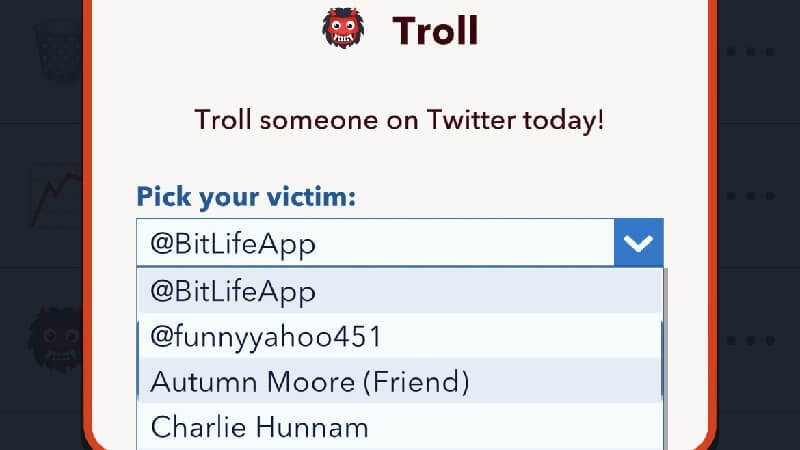Click the dimmed trash can icon behind dialog

click(58, 51)
